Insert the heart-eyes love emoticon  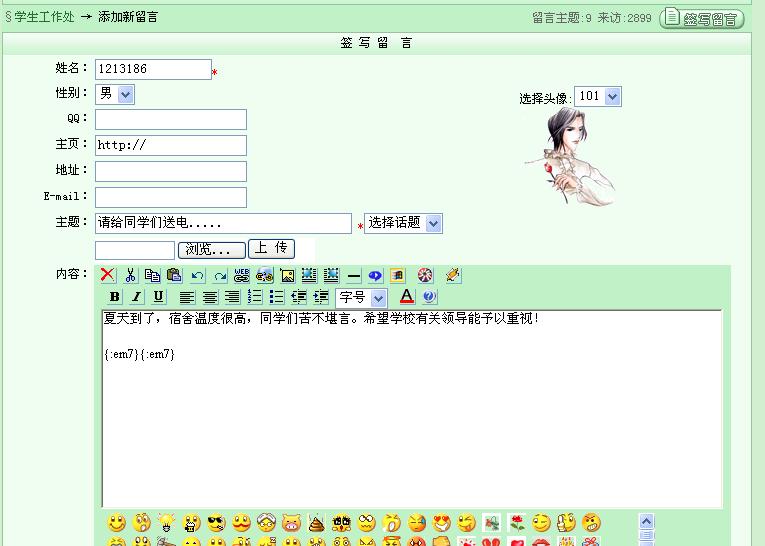442,523
